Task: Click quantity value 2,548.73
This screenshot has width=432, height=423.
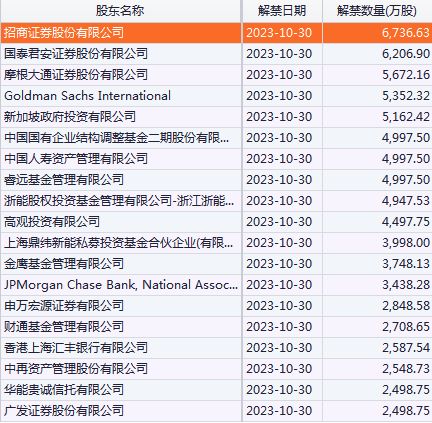Action: tap(406, 369)
